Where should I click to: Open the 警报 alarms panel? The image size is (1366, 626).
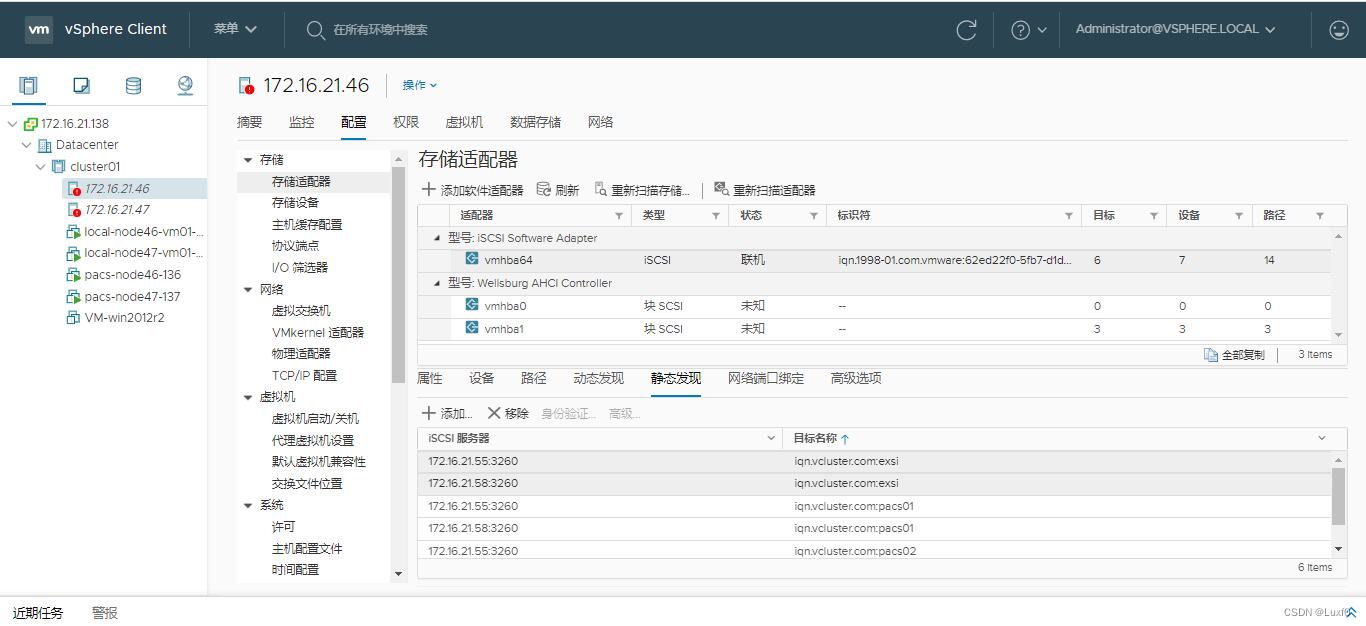pos(105,613)
